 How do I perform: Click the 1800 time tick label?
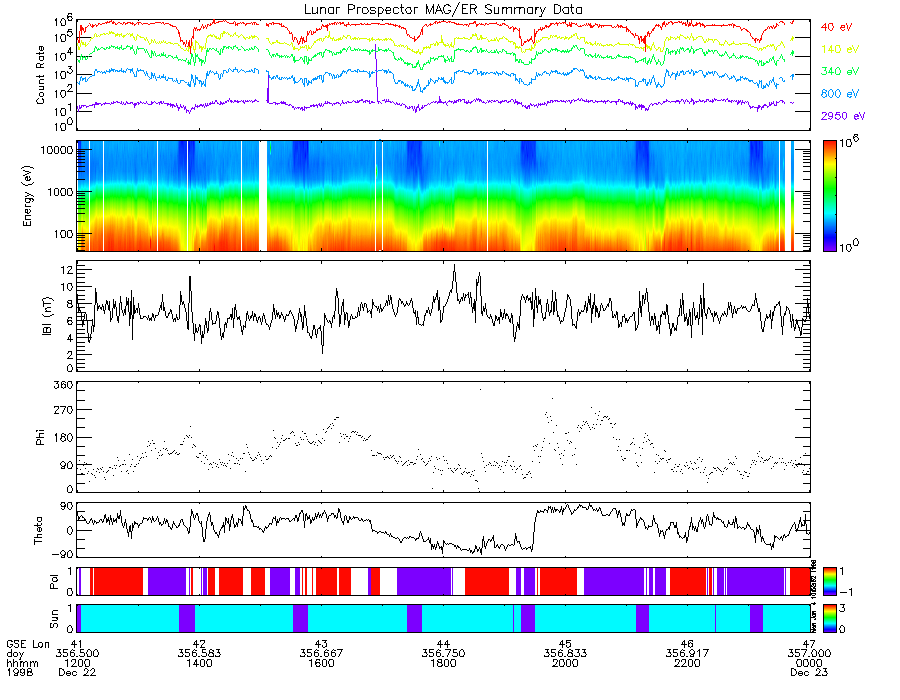click(x=443, y=663)
